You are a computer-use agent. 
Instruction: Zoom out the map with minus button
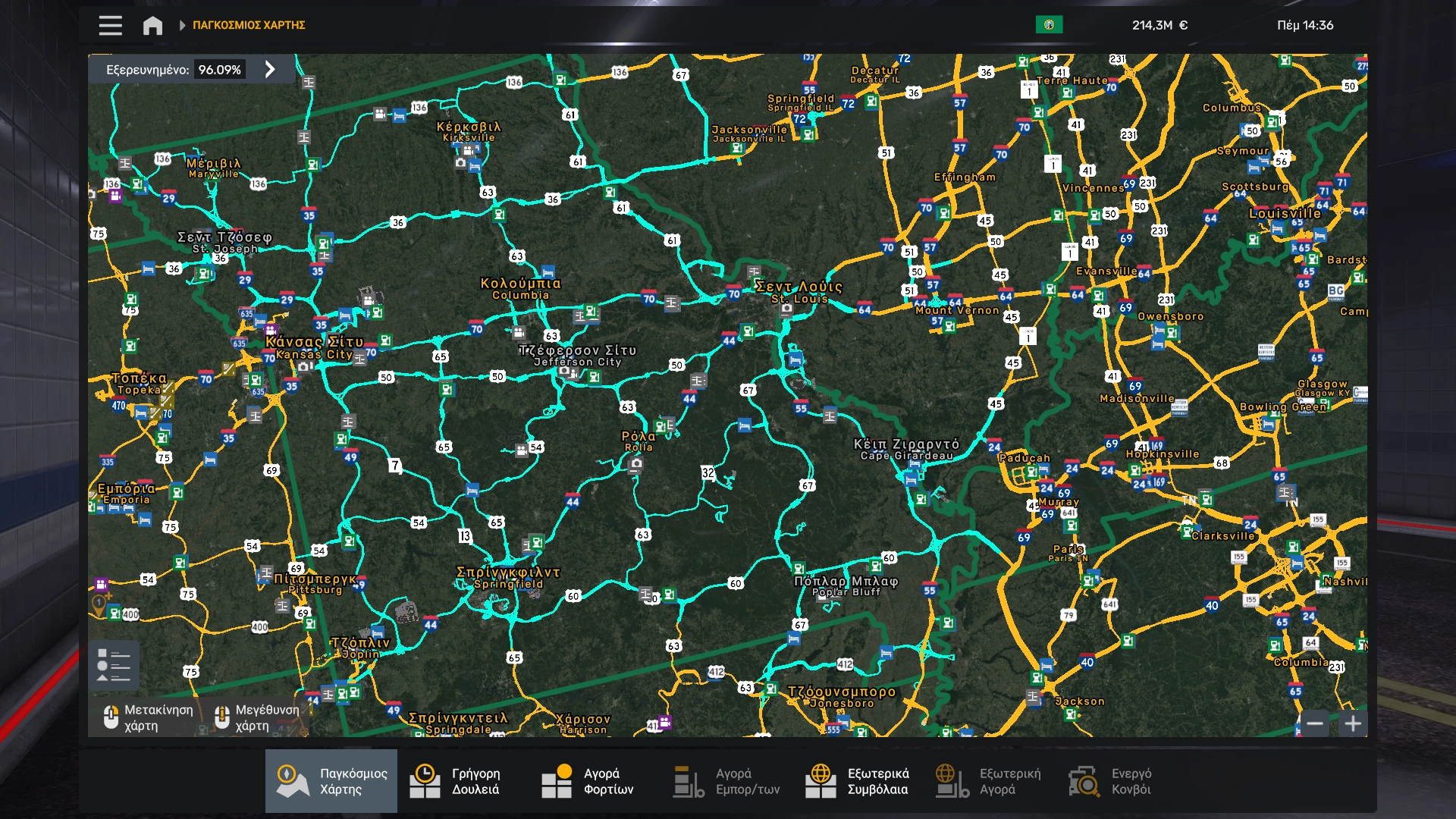[1315, 723]
